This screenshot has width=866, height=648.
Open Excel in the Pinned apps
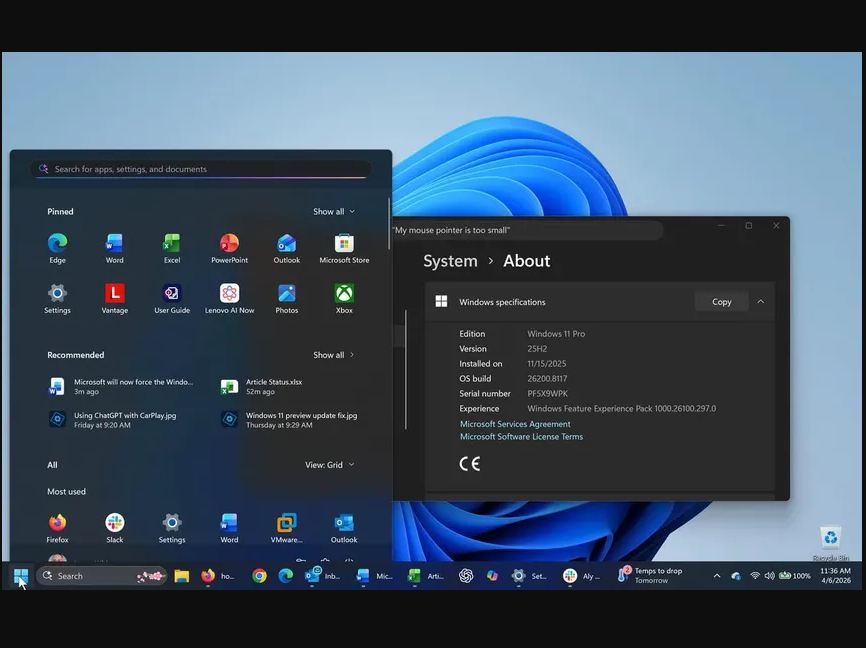[x=172, y=249]
